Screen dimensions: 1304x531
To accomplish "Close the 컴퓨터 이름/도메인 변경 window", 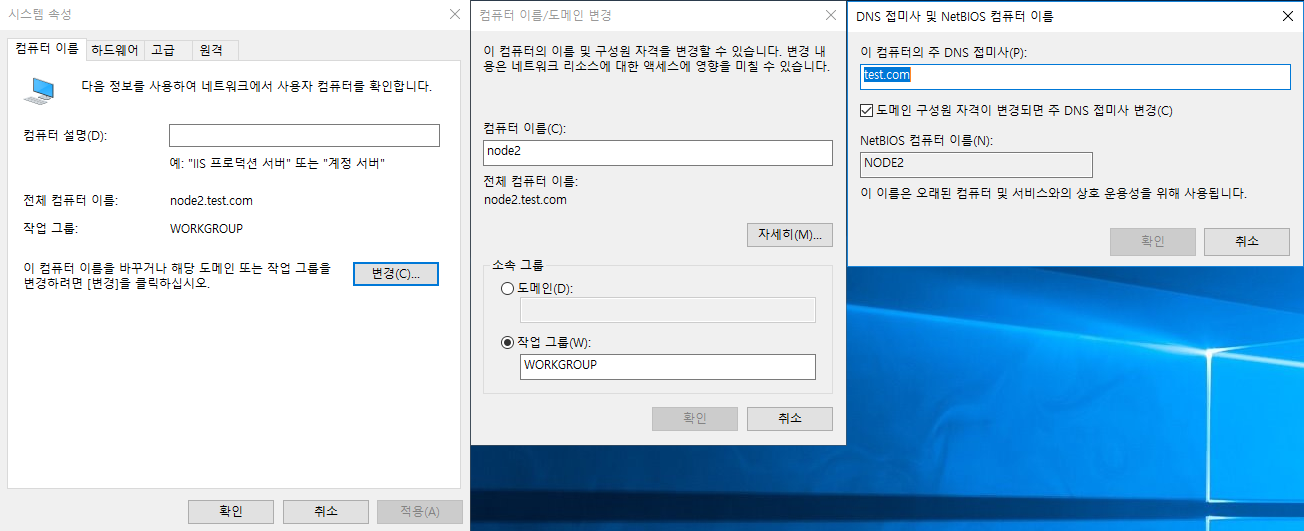I will (829, 15).
